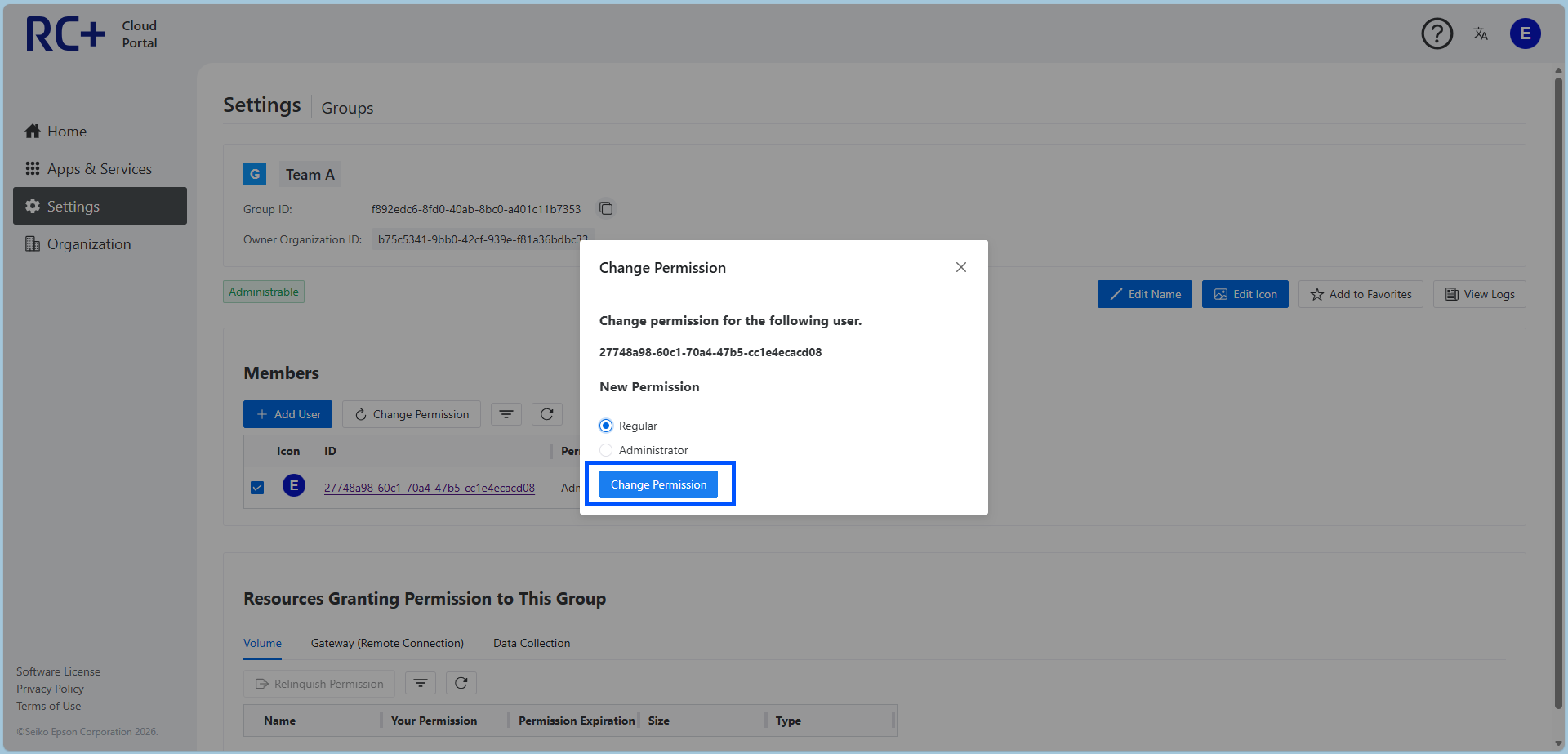1568x754 pixels.
Task: Sort by the Name column header
Action: pyautogui.click(x=280, y=721)
